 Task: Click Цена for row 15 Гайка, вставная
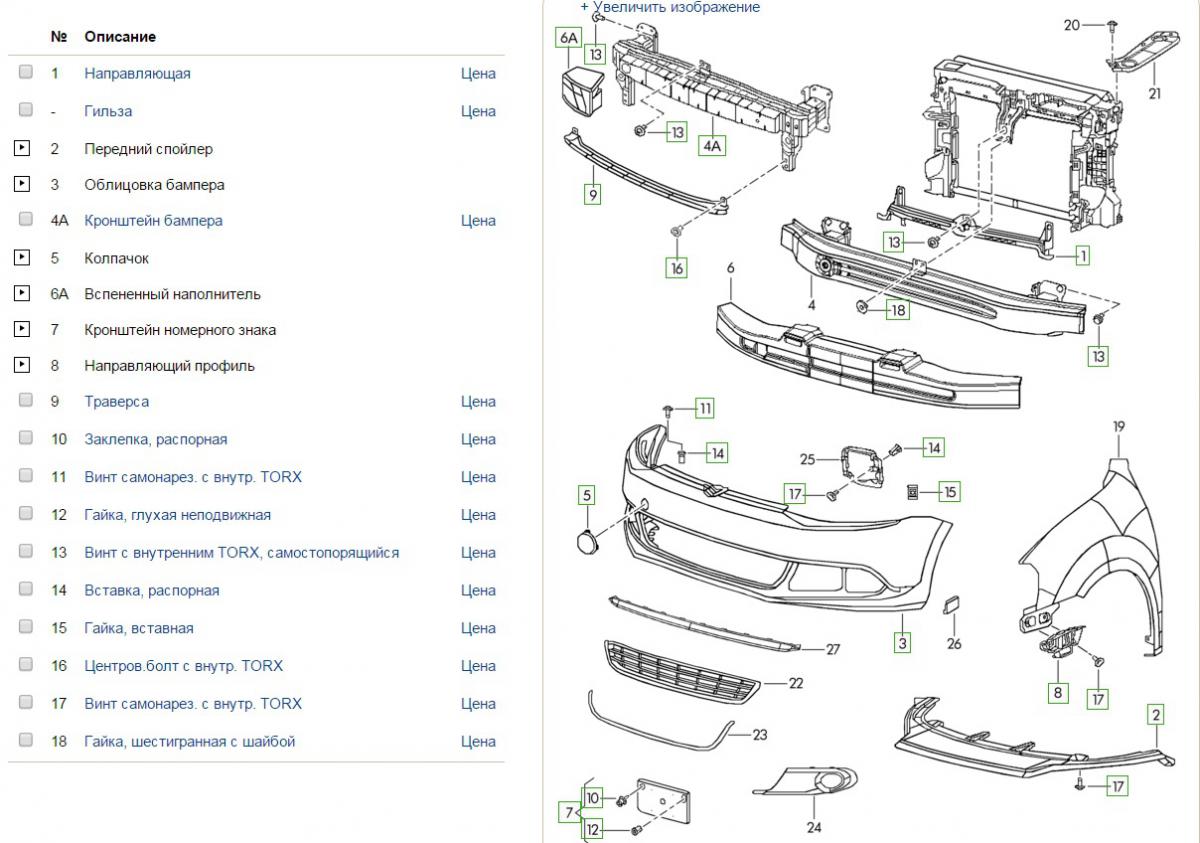click(x=478, y=628)
